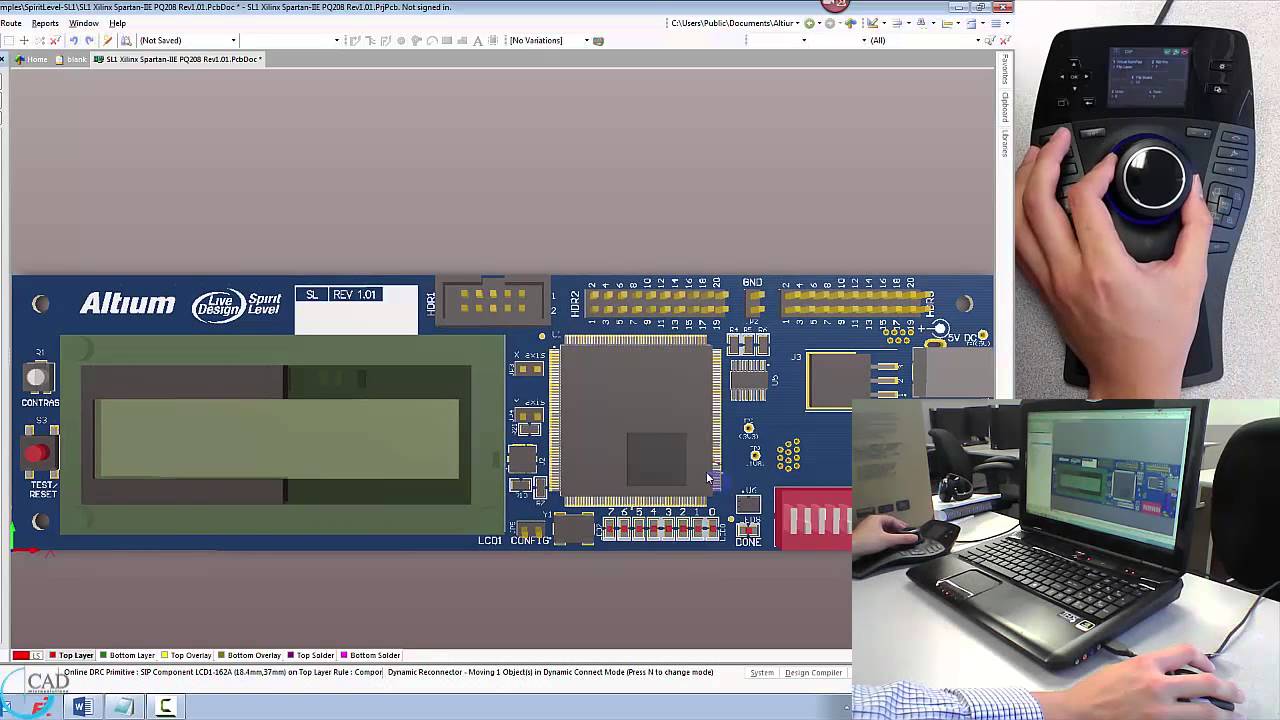Click the red DIP switch component
This screenshot has height=720, width=1280.
pos(814,518)
